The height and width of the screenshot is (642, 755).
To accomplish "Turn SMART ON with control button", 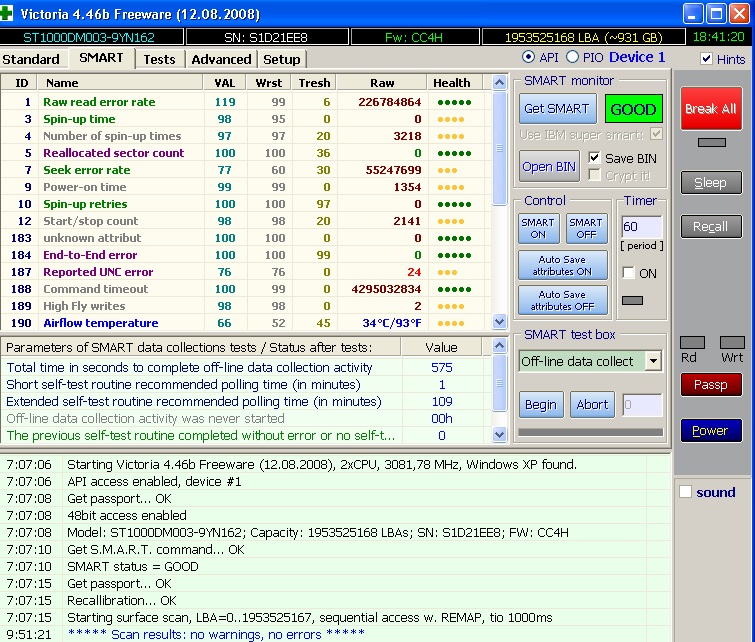I will [538, 228].
